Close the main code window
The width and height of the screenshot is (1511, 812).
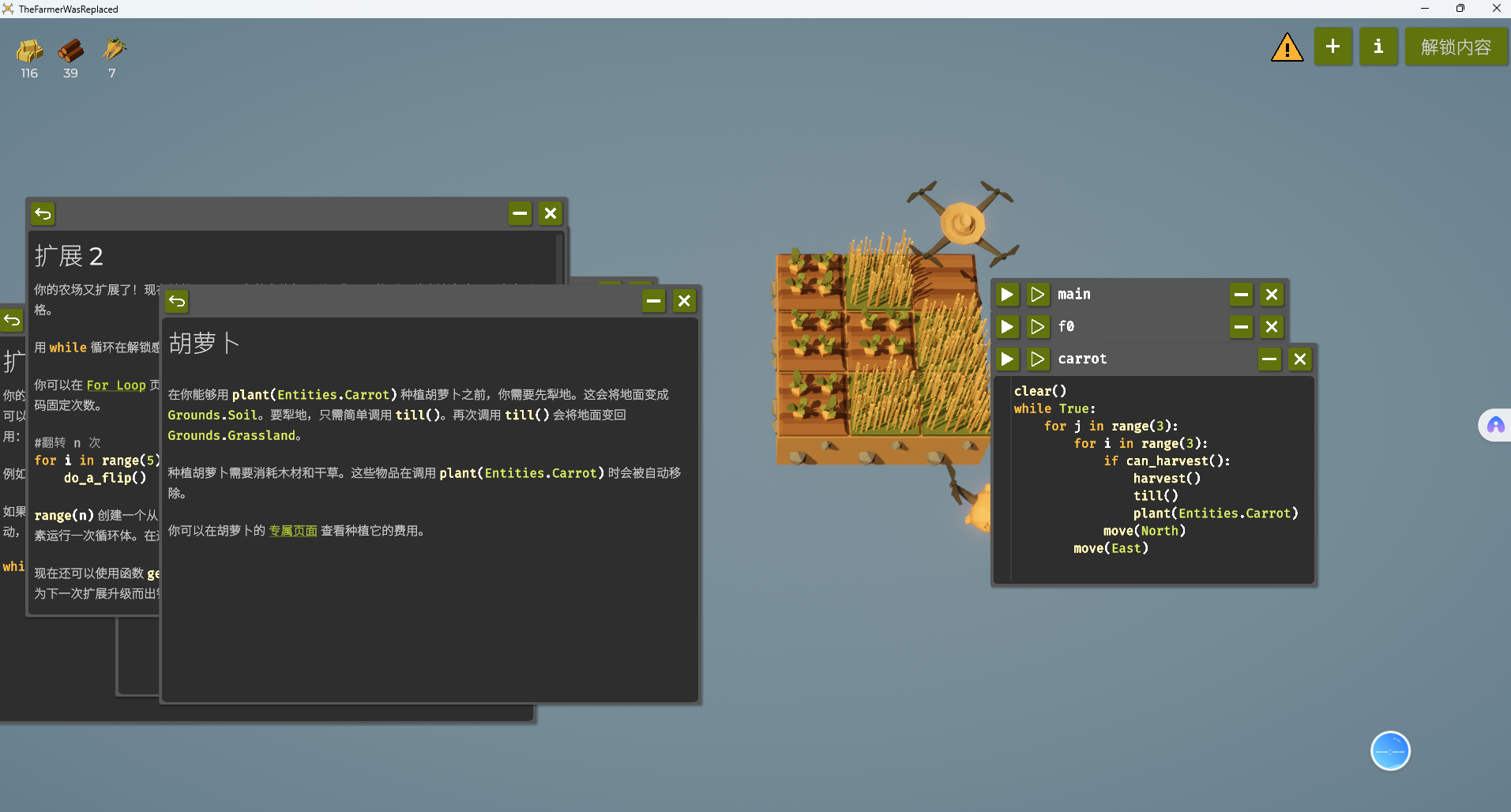pyautogui.click(x=1272, y=295)
